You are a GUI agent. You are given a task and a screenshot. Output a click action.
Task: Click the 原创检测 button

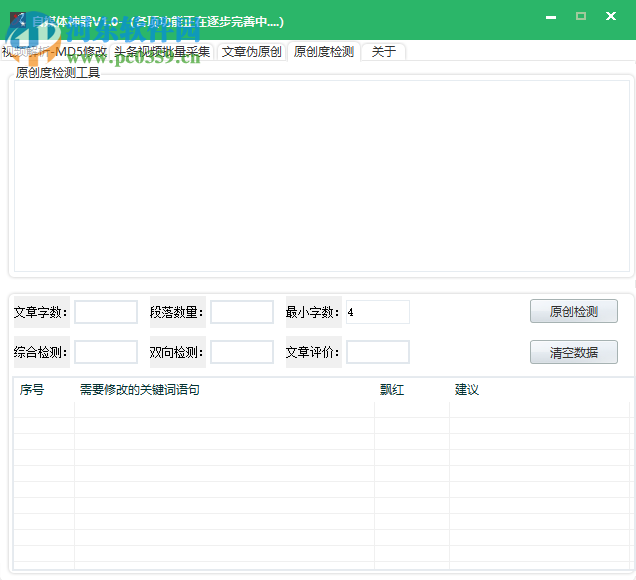[x=574, y=311]
